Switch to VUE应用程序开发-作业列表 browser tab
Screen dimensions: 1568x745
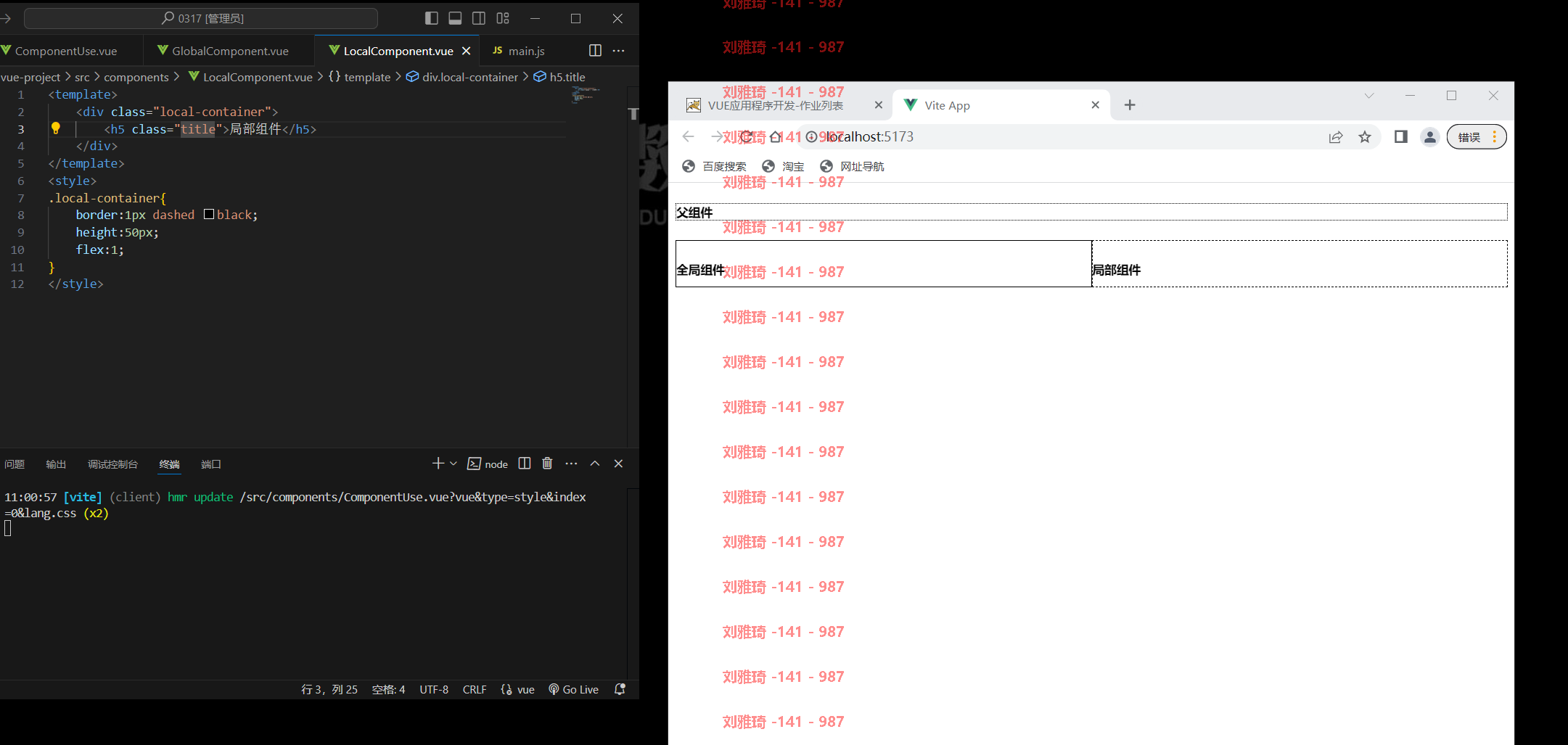[x=776, y=106]
